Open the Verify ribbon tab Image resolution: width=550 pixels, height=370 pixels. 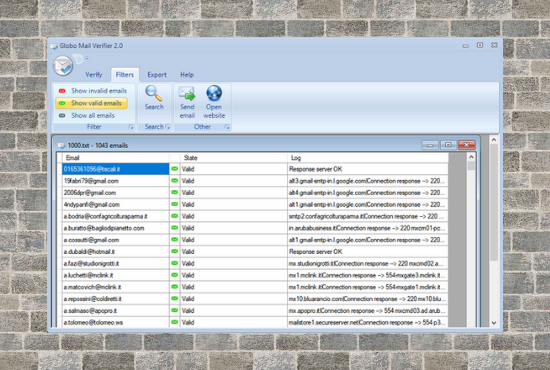(x=94, y=75)
